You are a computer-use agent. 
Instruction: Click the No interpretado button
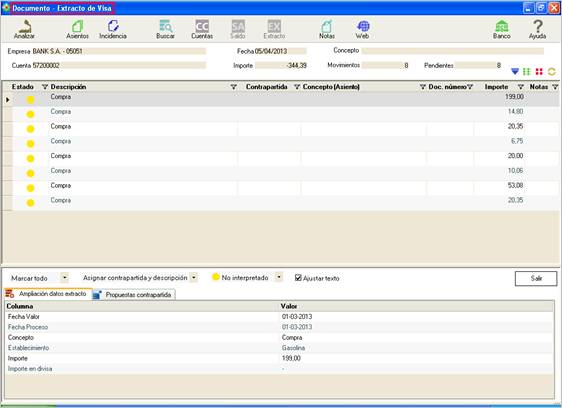[x=240, y=277]
